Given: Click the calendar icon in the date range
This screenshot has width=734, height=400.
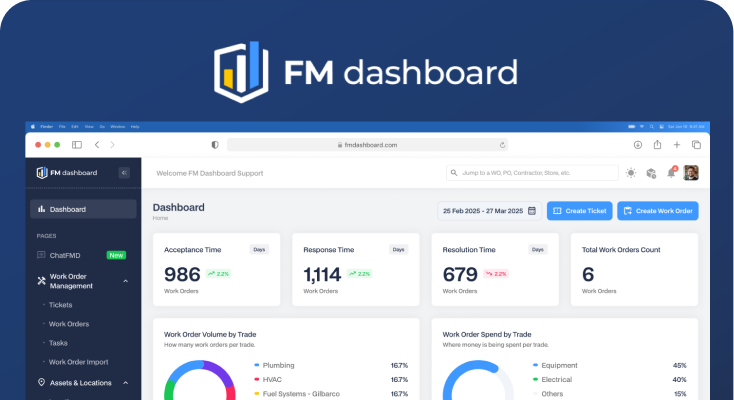Looking at the screenshot, I should pos(532,211).
